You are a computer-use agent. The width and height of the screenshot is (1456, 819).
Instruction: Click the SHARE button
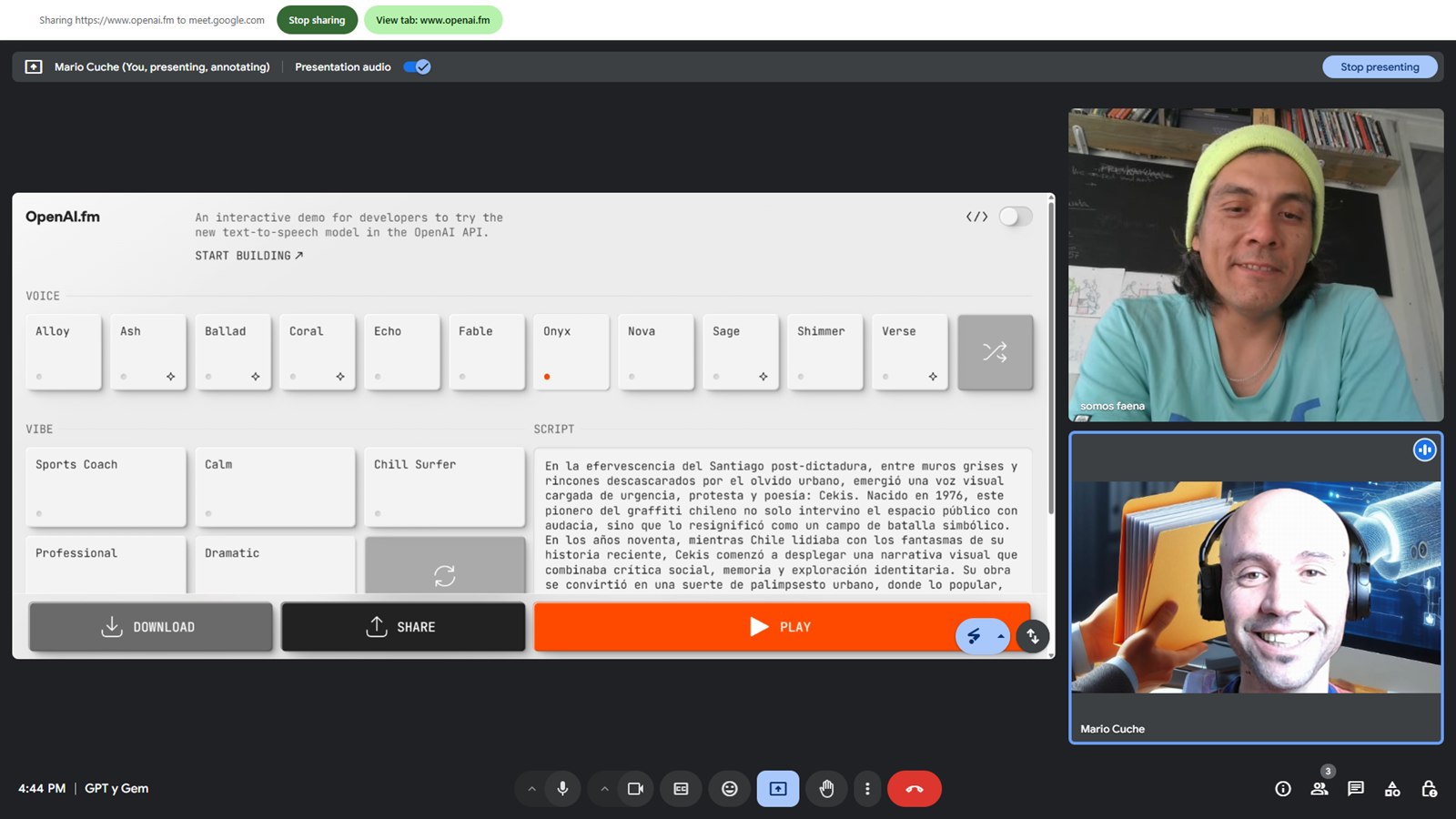point(403,627)
